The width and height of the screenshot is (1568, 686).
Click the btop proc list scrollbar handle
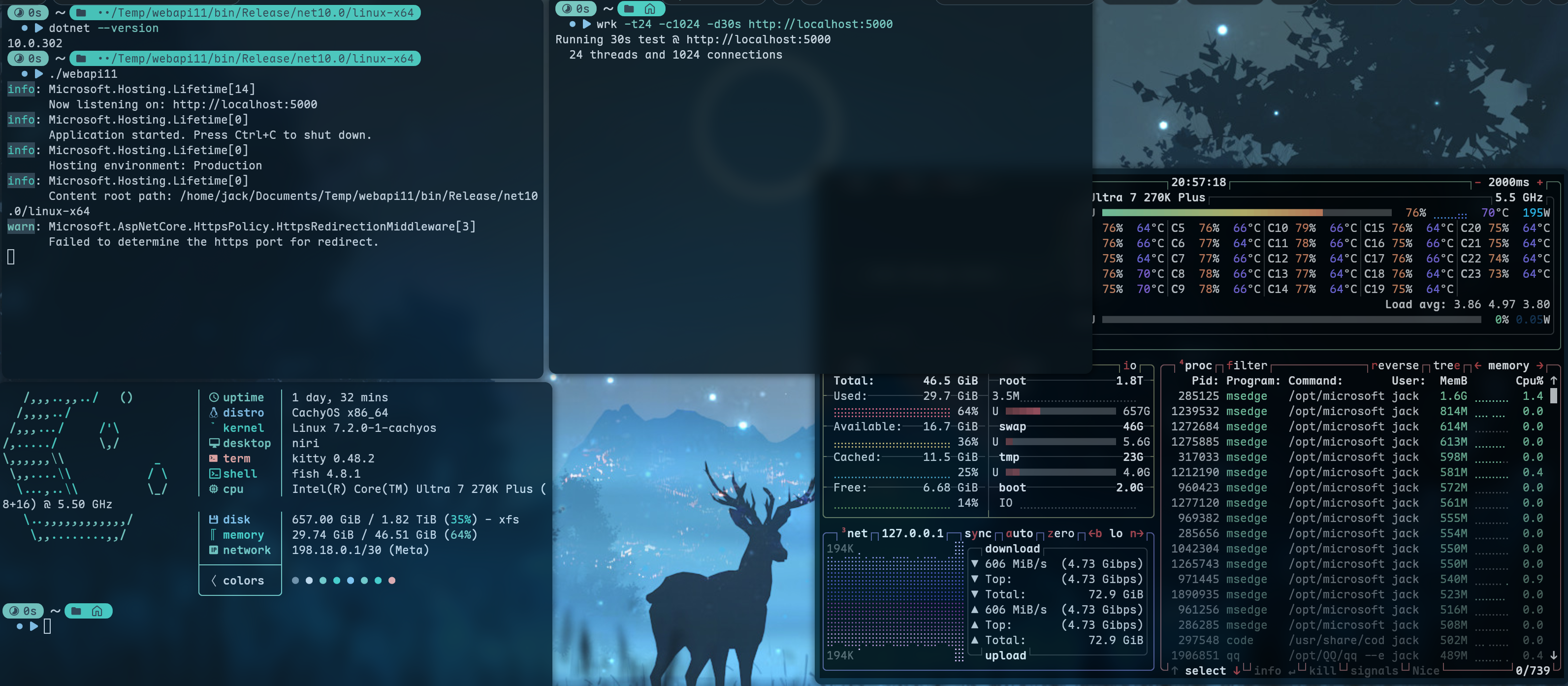point(1553,395)
